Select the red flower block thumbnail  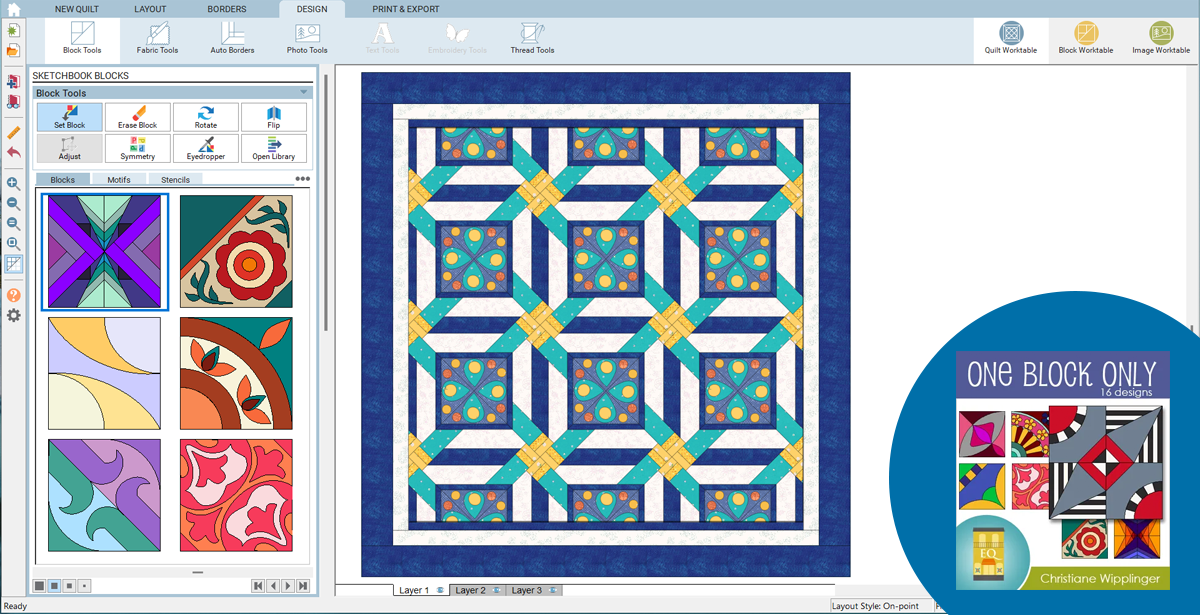tap(236, 251)
